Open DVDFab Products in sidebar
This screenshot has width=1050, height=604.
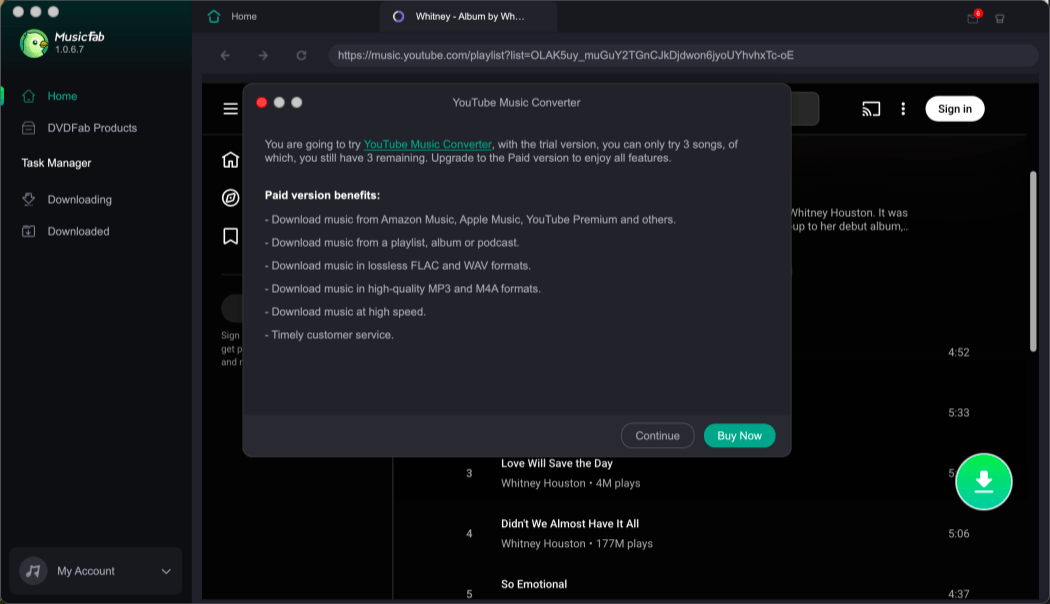pyautogui.click(x=92, y=128)
